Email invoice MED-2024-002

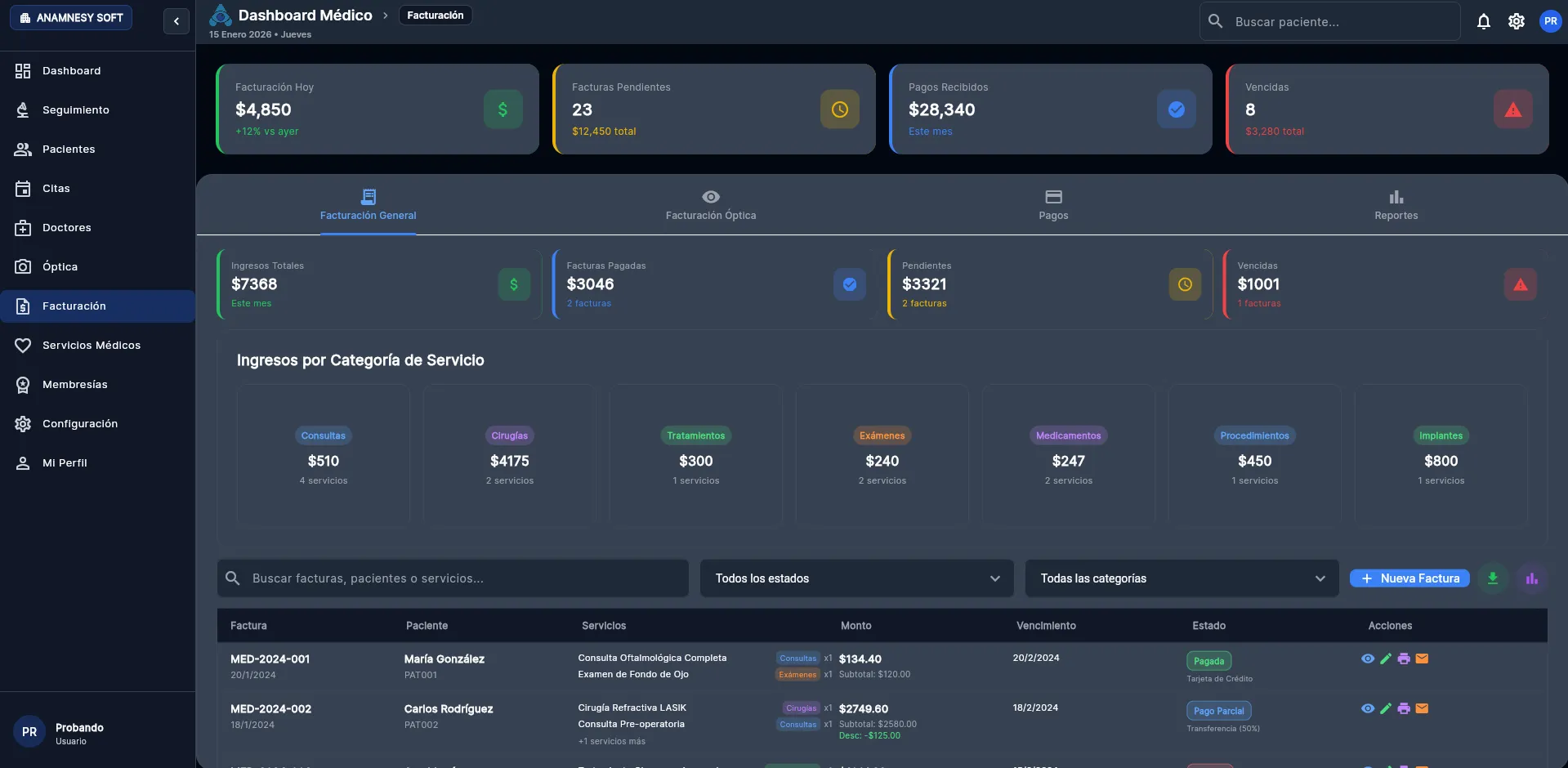click(x=1422, y=708)
